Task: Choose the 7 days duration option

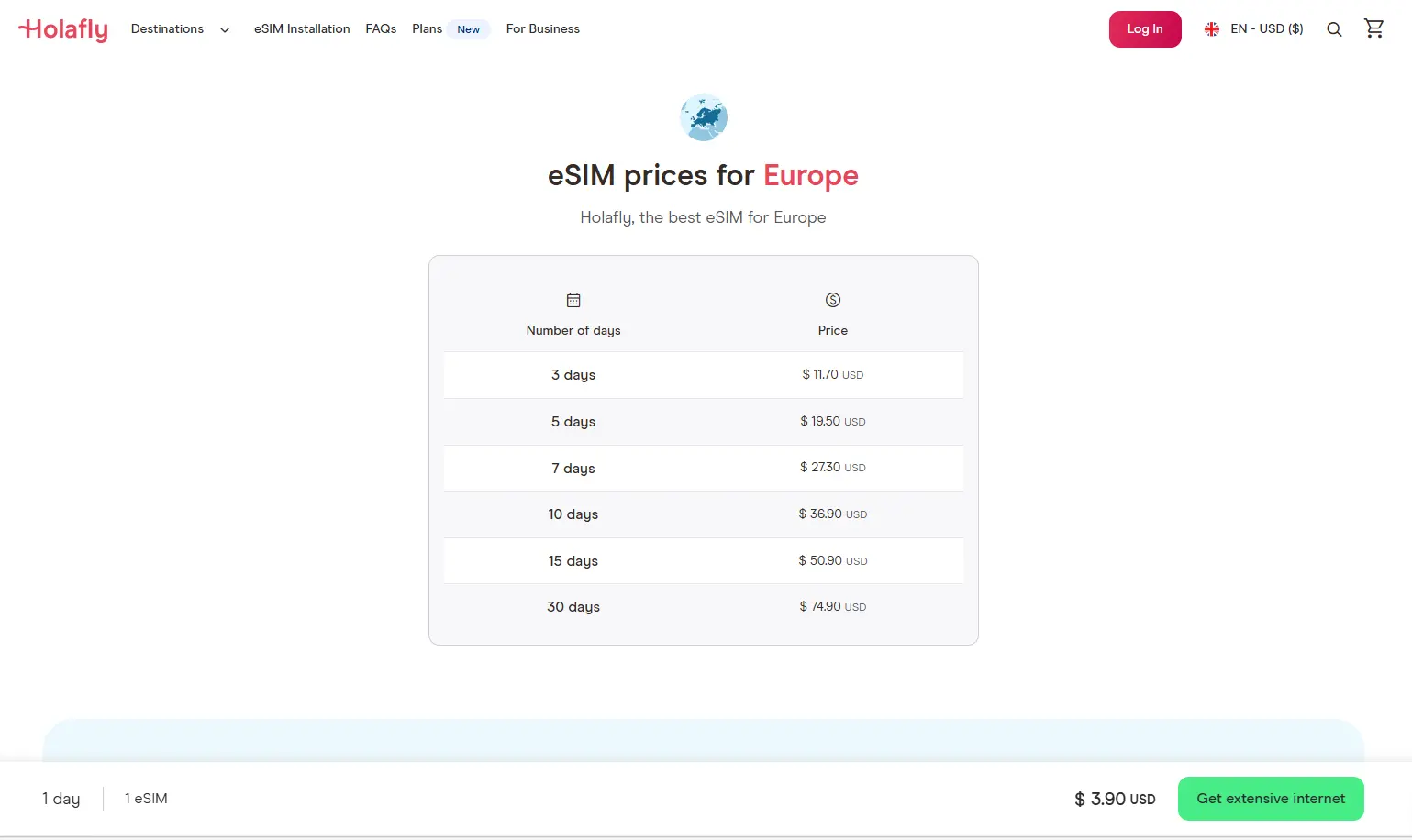Action: [x=703, y=468]
